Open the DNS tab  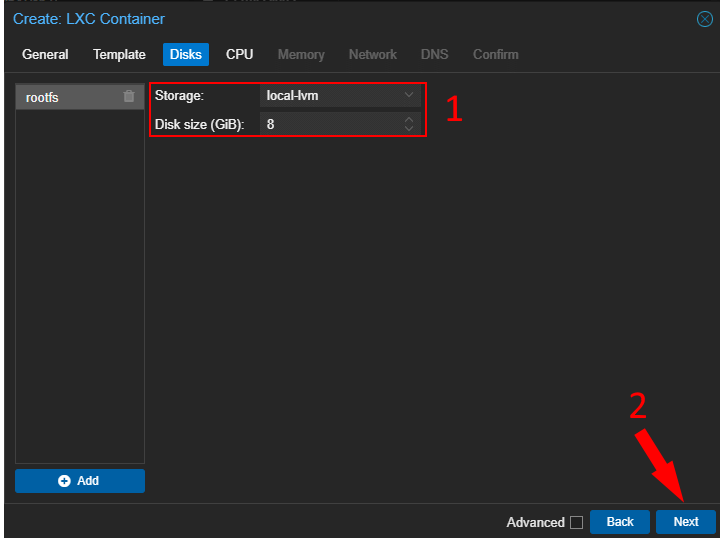(434, 55)
